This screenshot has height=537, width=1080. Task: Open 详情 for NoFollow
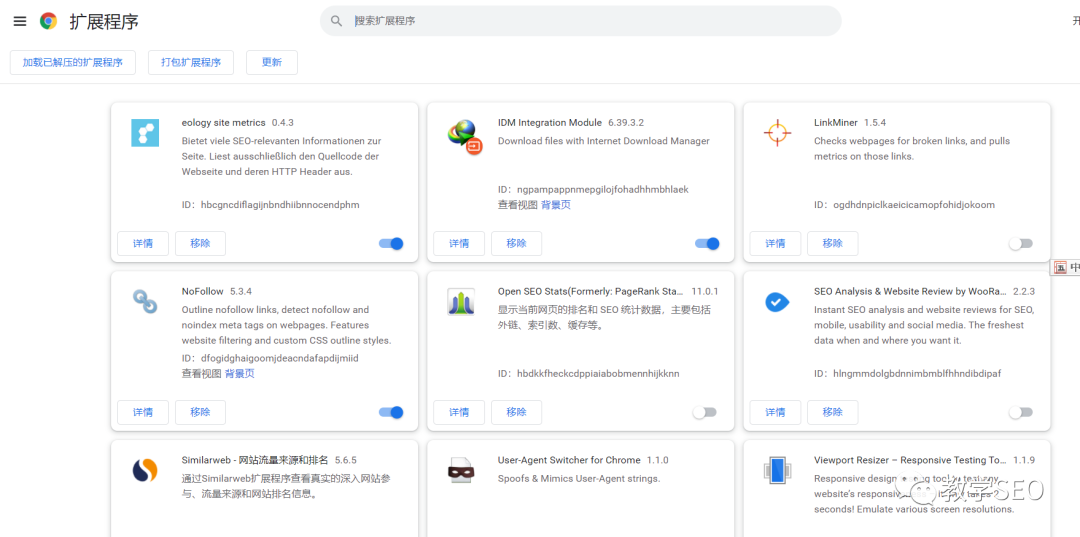tap(143, 412)
